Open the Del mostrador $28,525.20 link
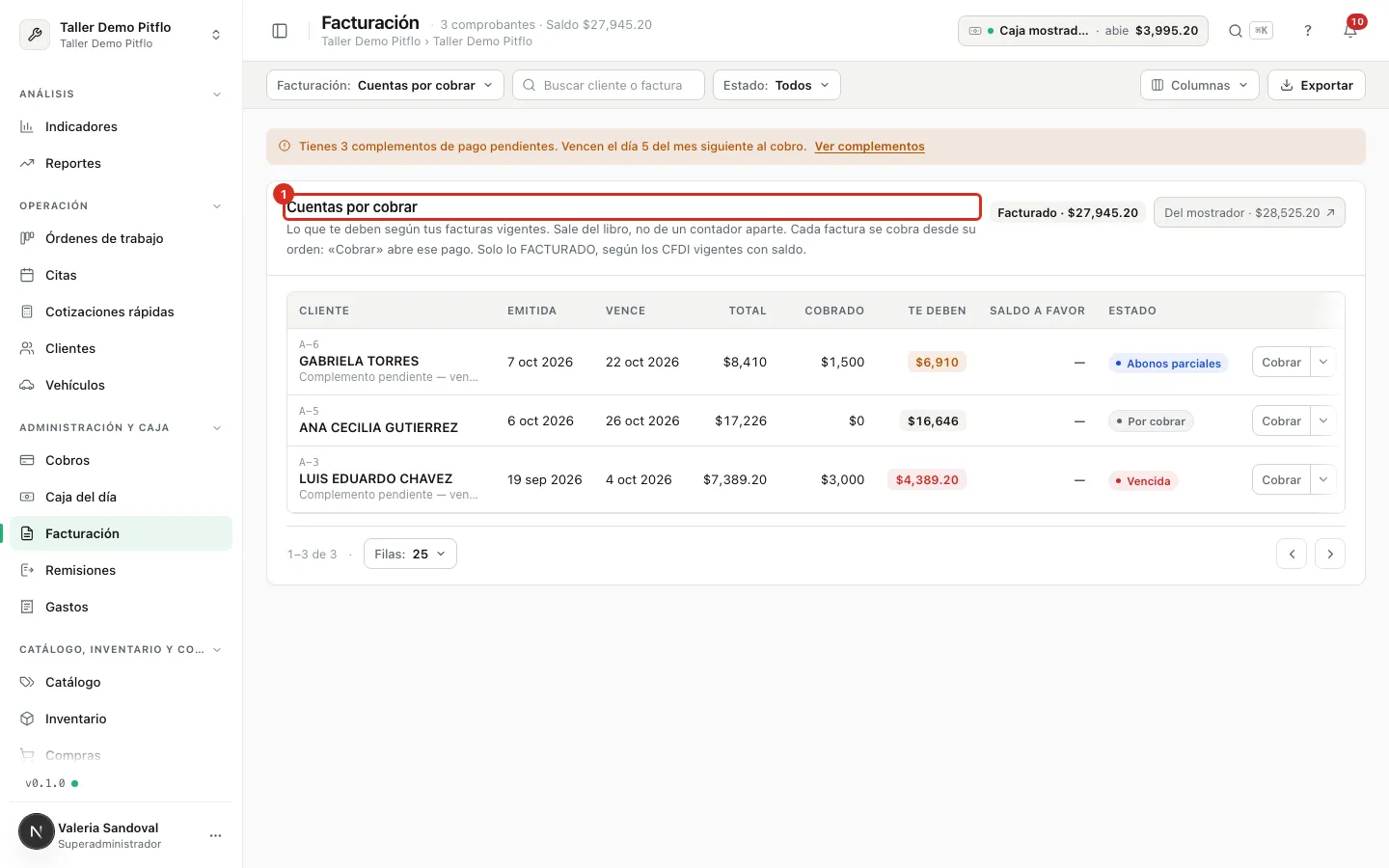The image size is (1389, 868). 1249,212
